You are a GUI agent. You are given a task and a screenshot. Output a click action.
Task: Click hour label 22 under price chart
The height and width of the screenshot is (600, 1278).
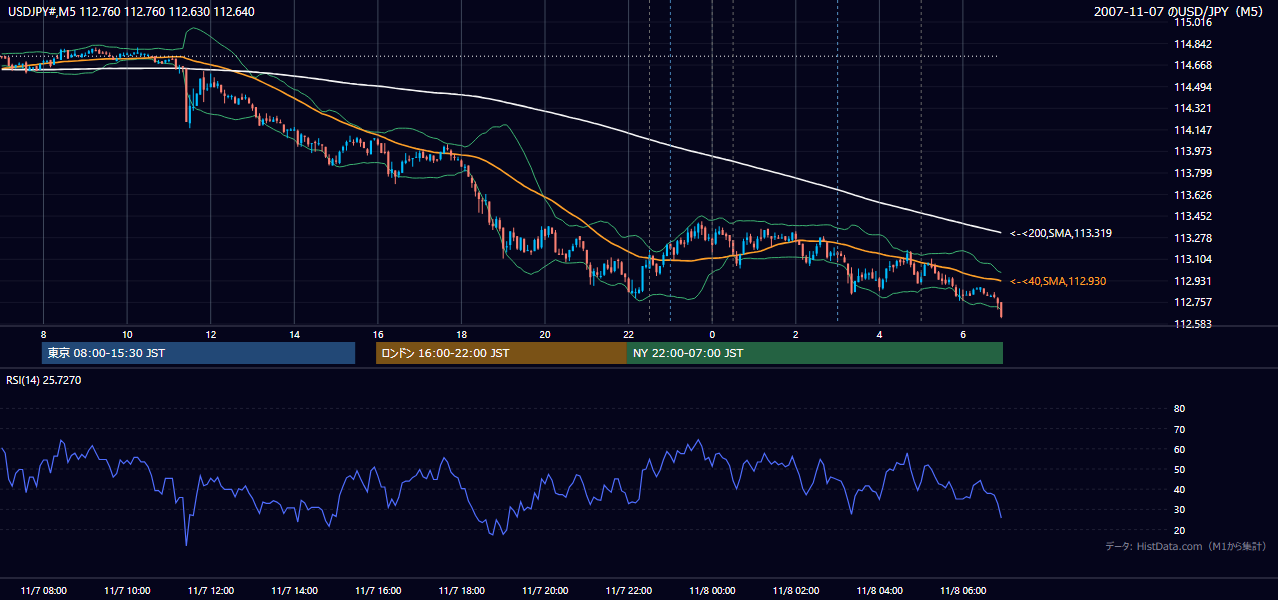tap(628, 334)
